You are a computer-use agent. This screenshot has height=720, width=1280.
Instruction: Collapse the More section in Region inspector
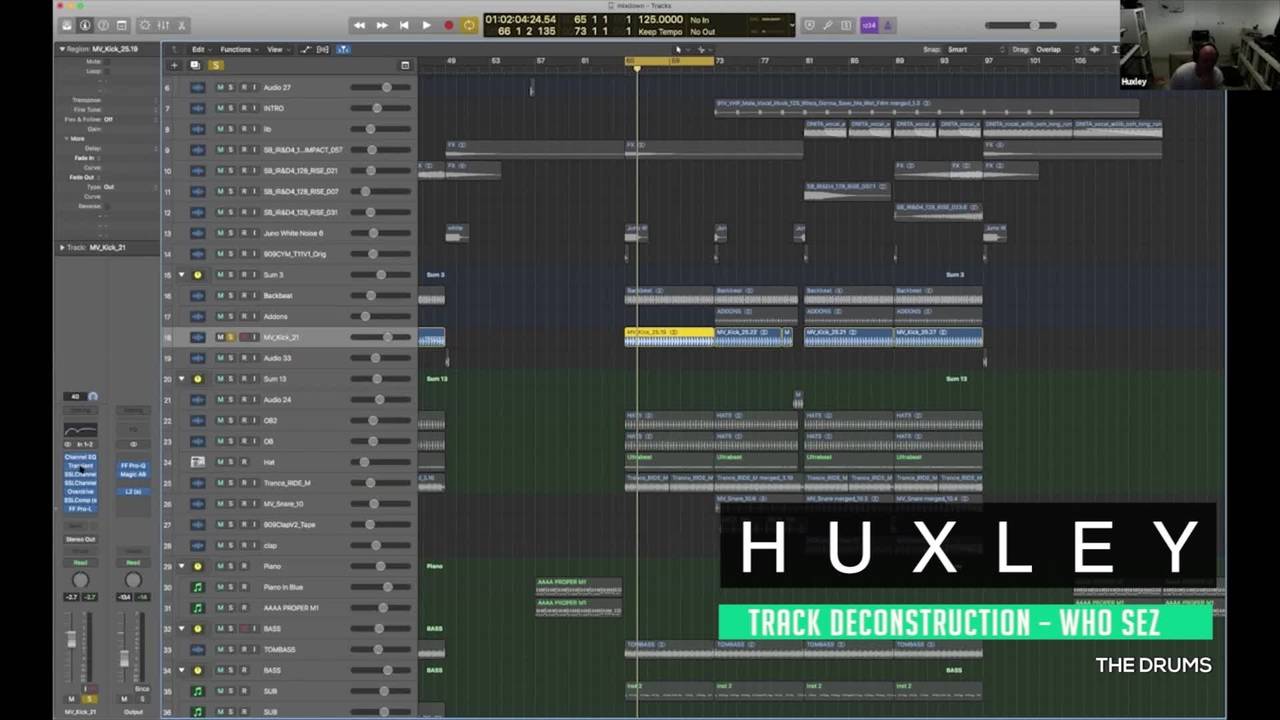67,139
